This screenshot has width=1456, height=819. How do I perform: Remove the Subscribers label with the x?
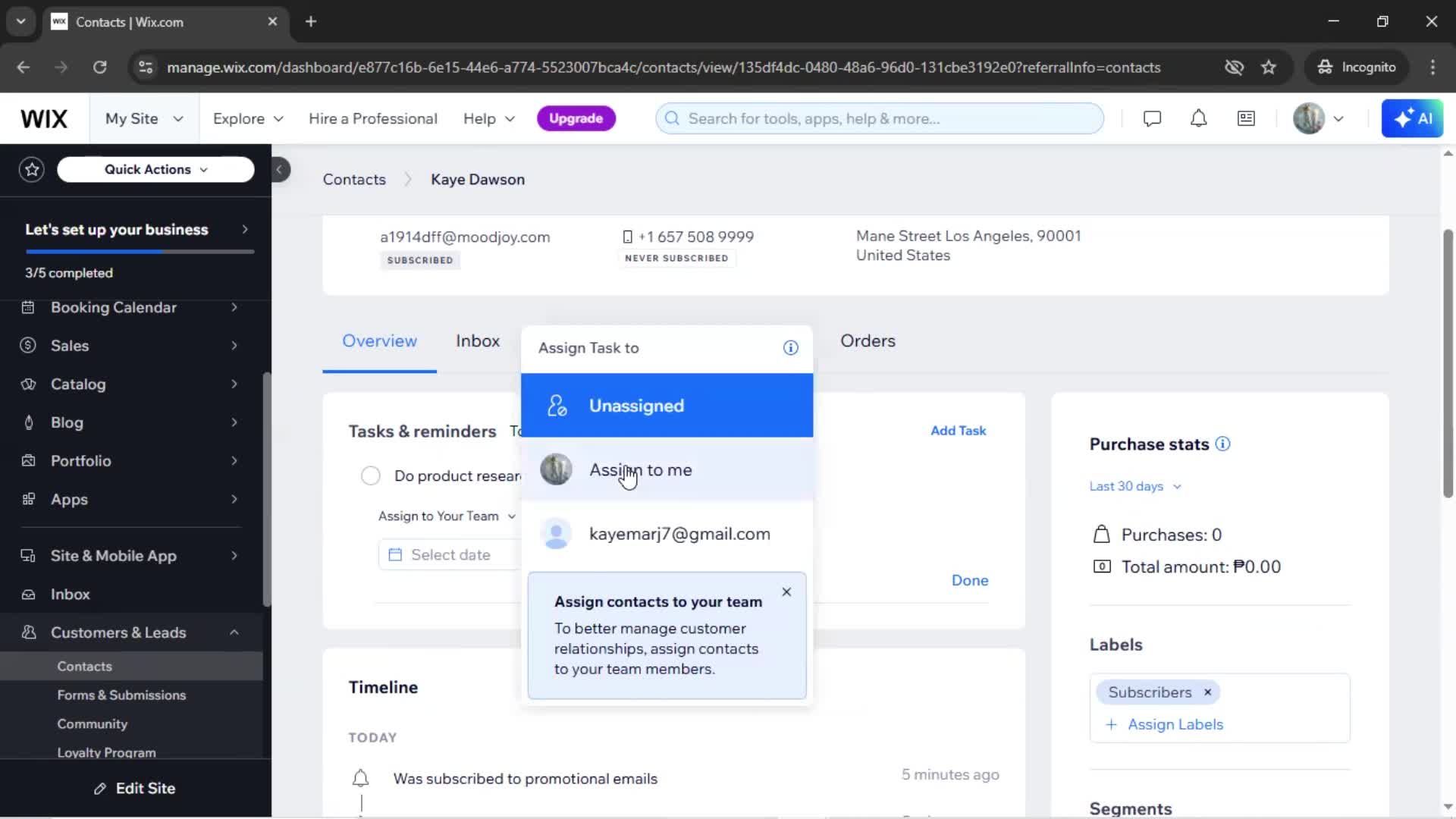1207,692
